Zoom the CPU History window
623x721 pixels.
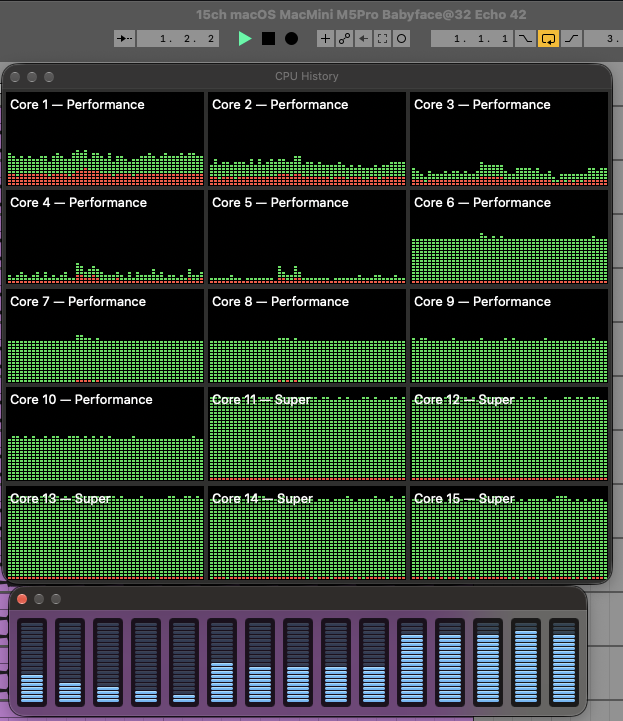pyautogui.click(x=49, y=77)
